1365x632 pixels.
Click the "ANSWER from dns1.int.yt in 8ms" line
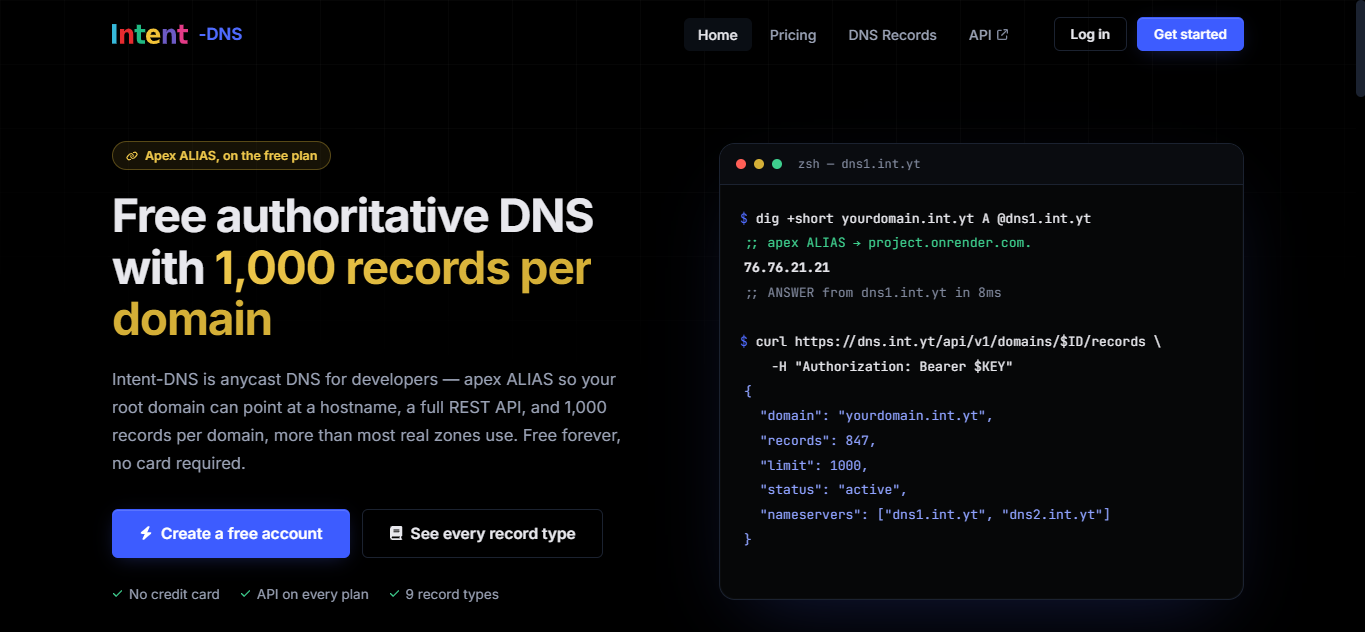(873, 293)
